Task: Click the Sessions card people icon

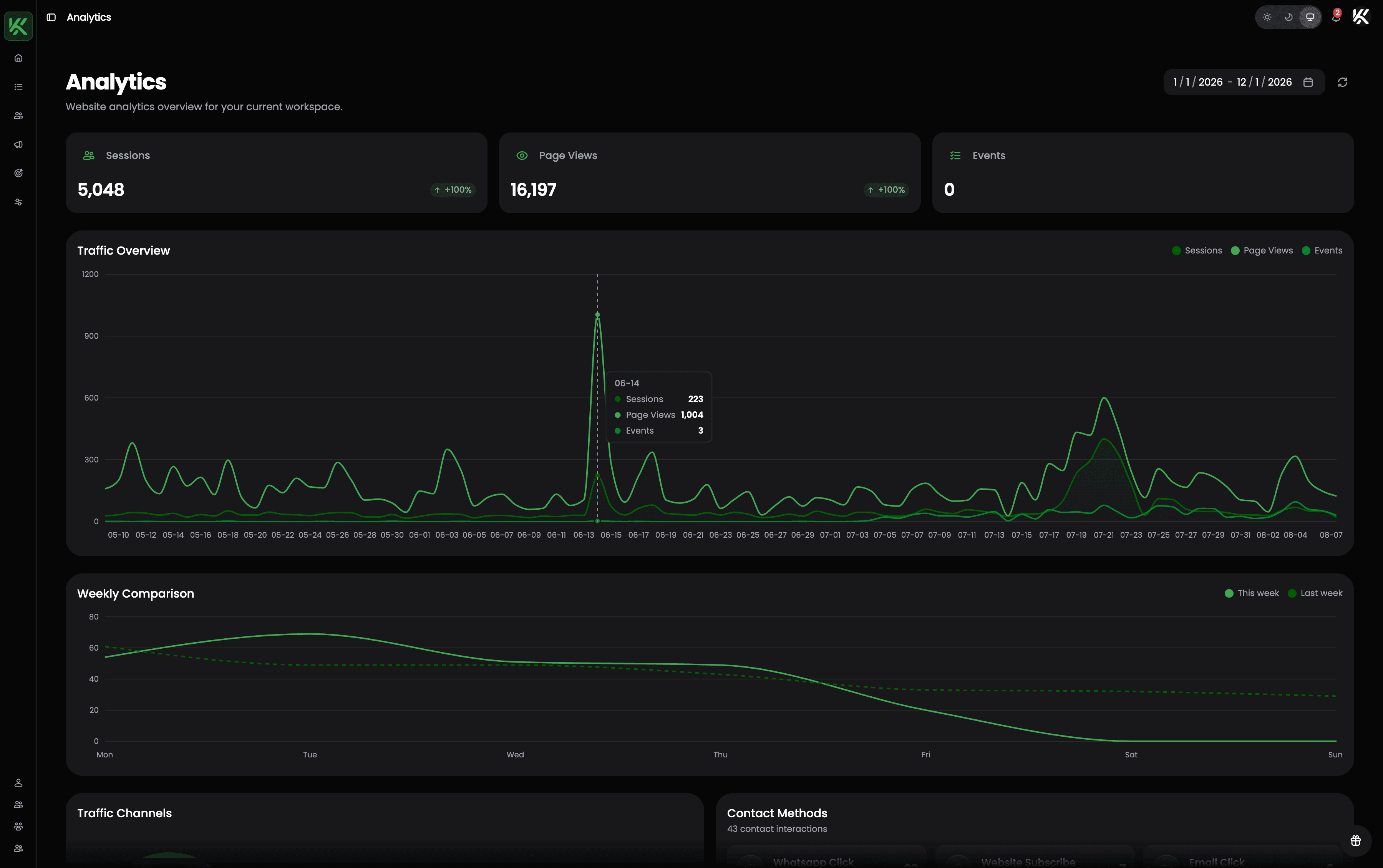Action: pyautogui.click(x=88, y=156)
